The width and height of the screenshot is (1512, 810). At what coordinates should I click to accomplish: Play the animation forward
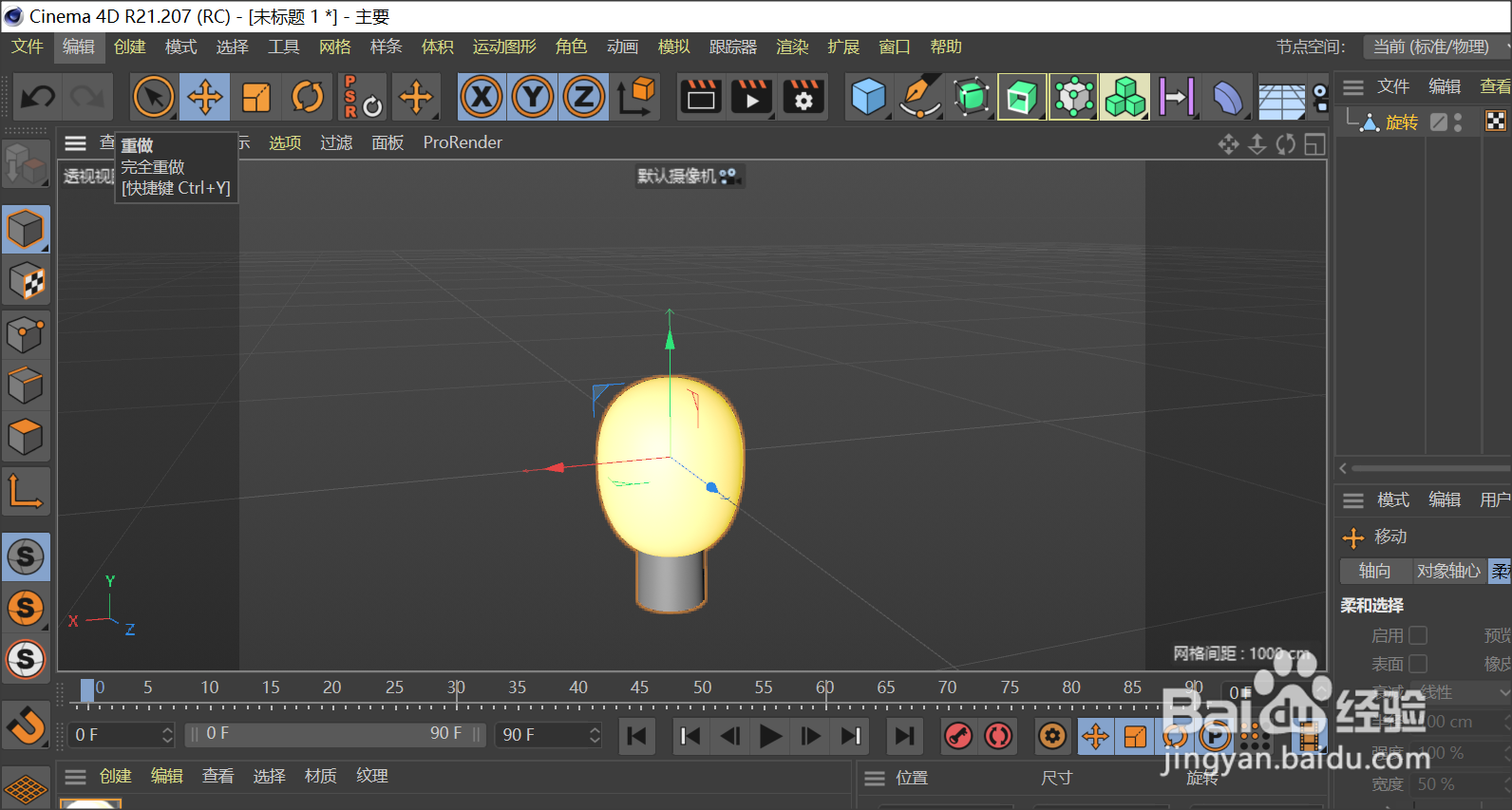[x=770, y=736]
